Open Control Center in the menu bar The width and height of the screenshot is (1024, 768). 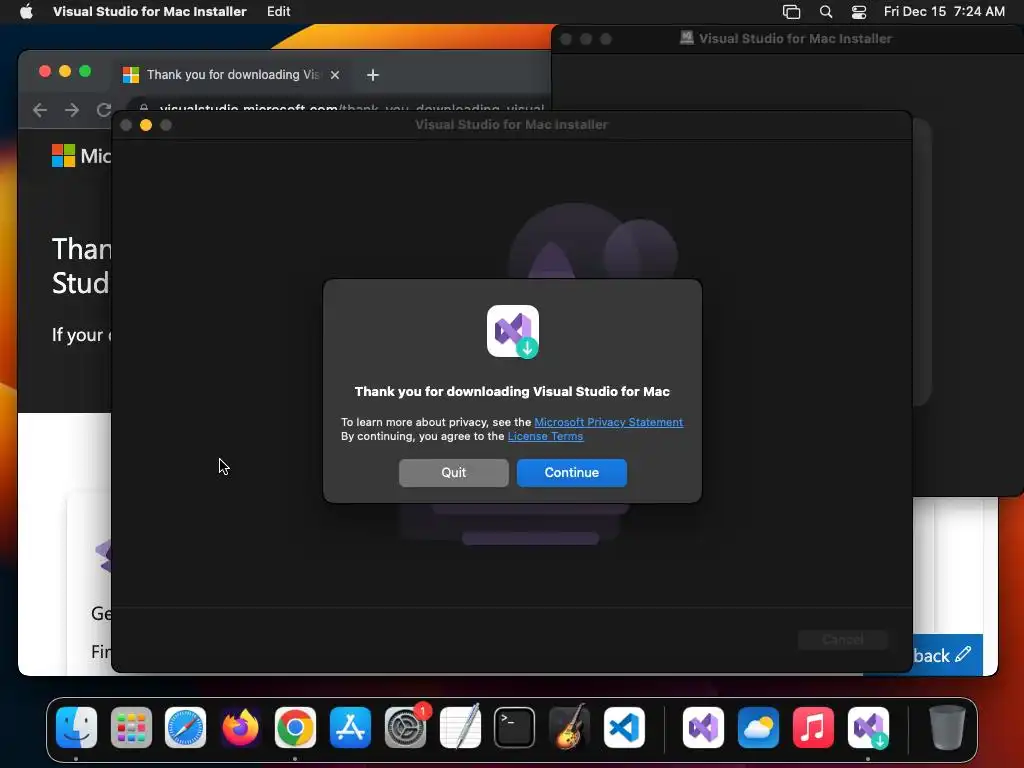tap(859, 12)
